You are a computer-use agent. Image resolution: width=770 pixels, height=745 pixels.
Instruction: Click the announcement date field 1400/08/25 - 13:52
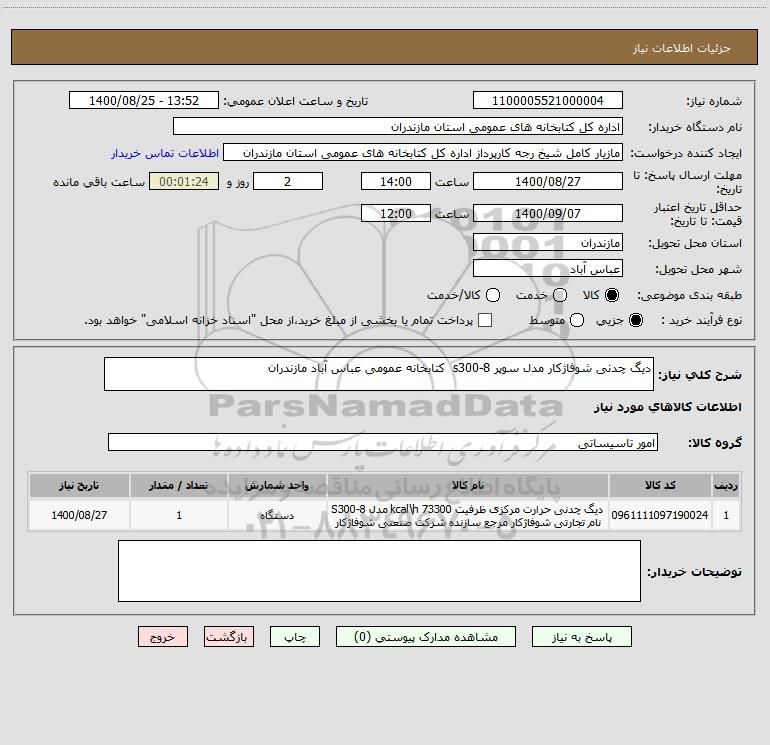coord(144,100)
